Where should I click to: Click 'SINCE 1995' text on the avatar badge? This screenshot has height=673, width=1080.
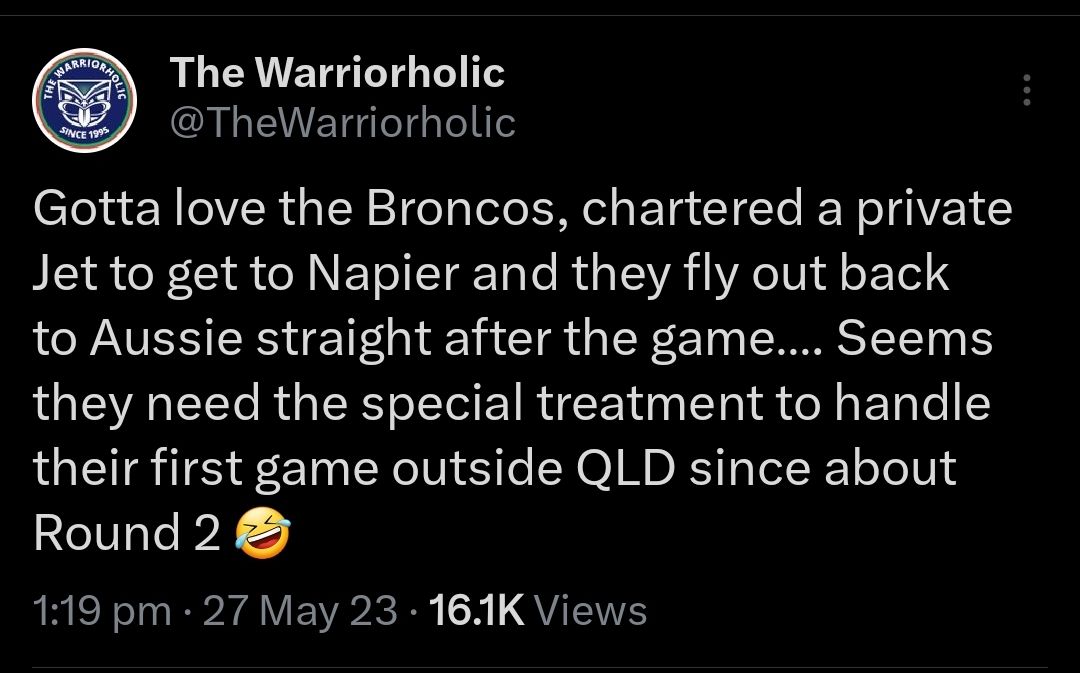point(83,132)
